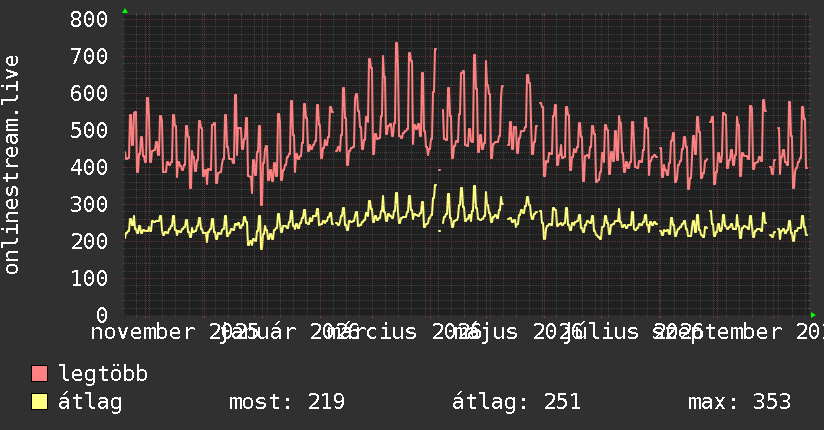
Task: Click the green arrow ending the x-axis
Action: [x=813, y=315]
